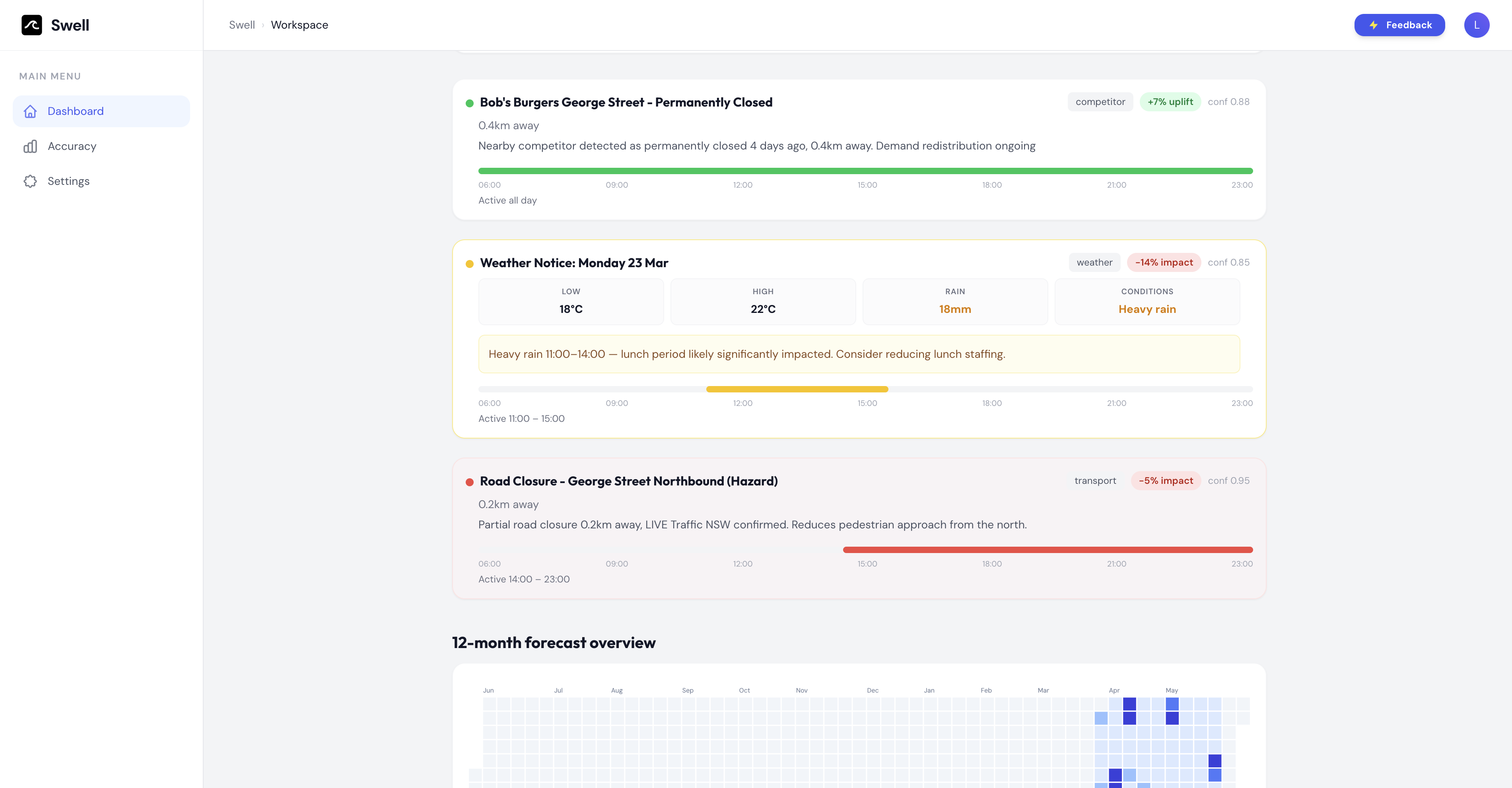
Task: Click dark blue heatmap cell under Apr
Action: pyautogui.click(x=1129, y=704)
